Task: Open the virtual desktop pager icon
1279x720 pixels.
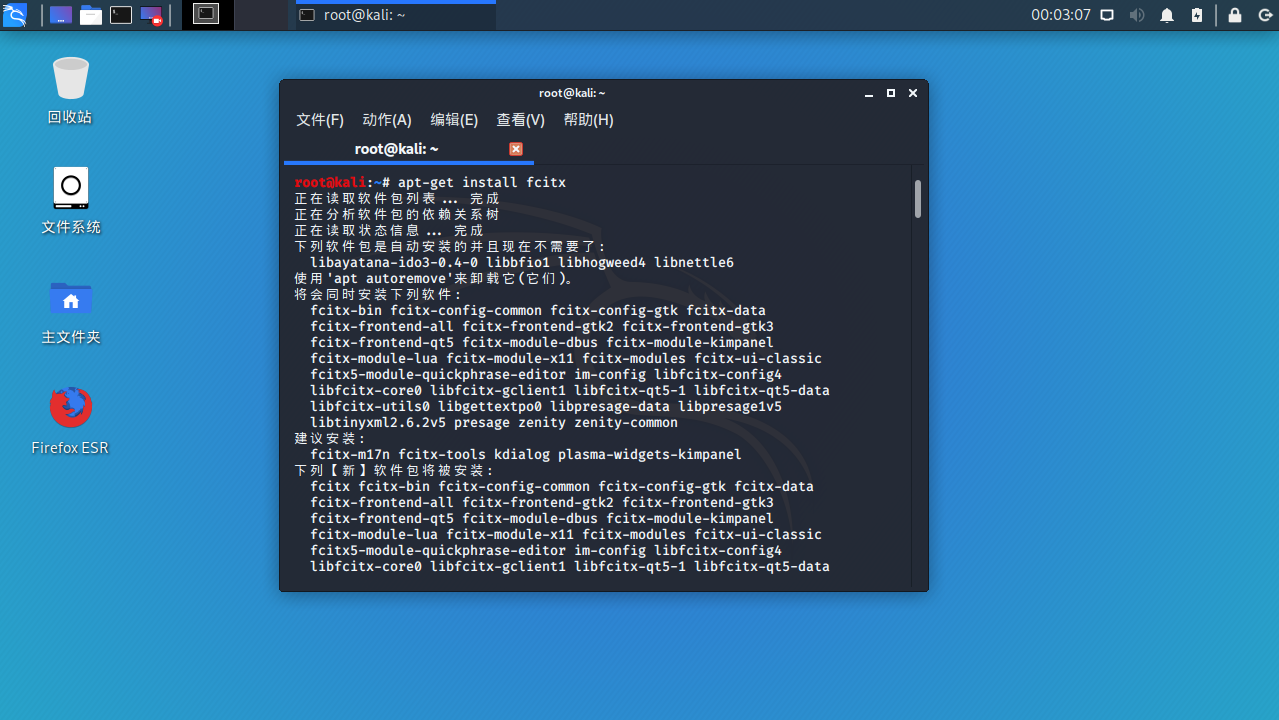Action: (205, 15)
